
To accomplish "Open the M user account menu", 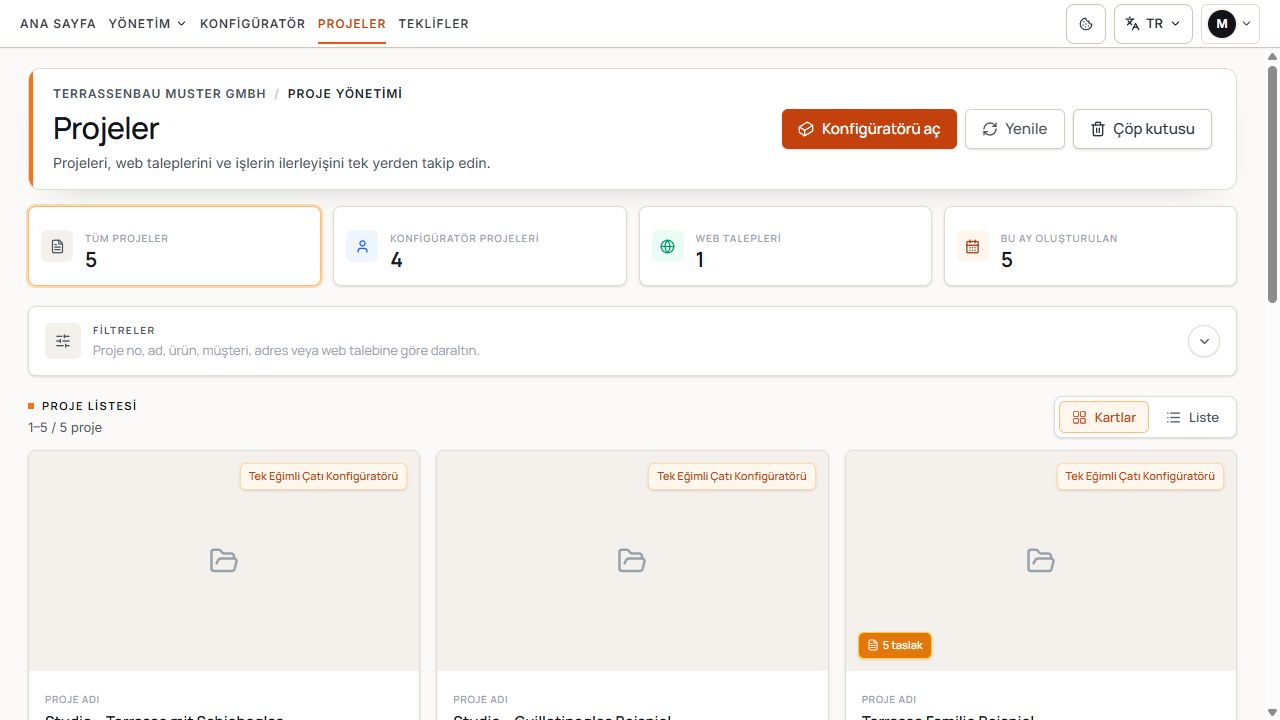I will pos(1230,24).
